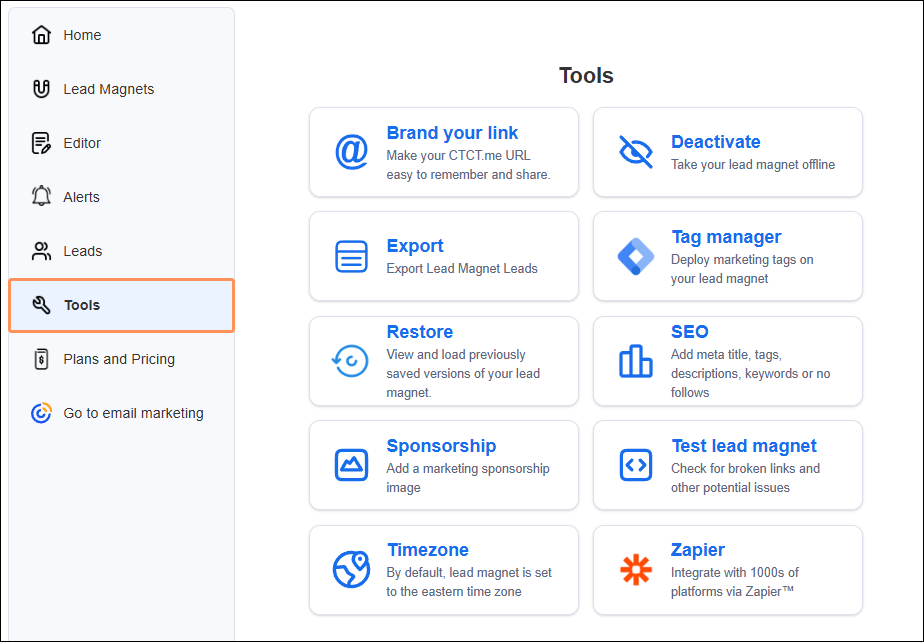Open the Editor sidebar item

click(x=82, y=143)
